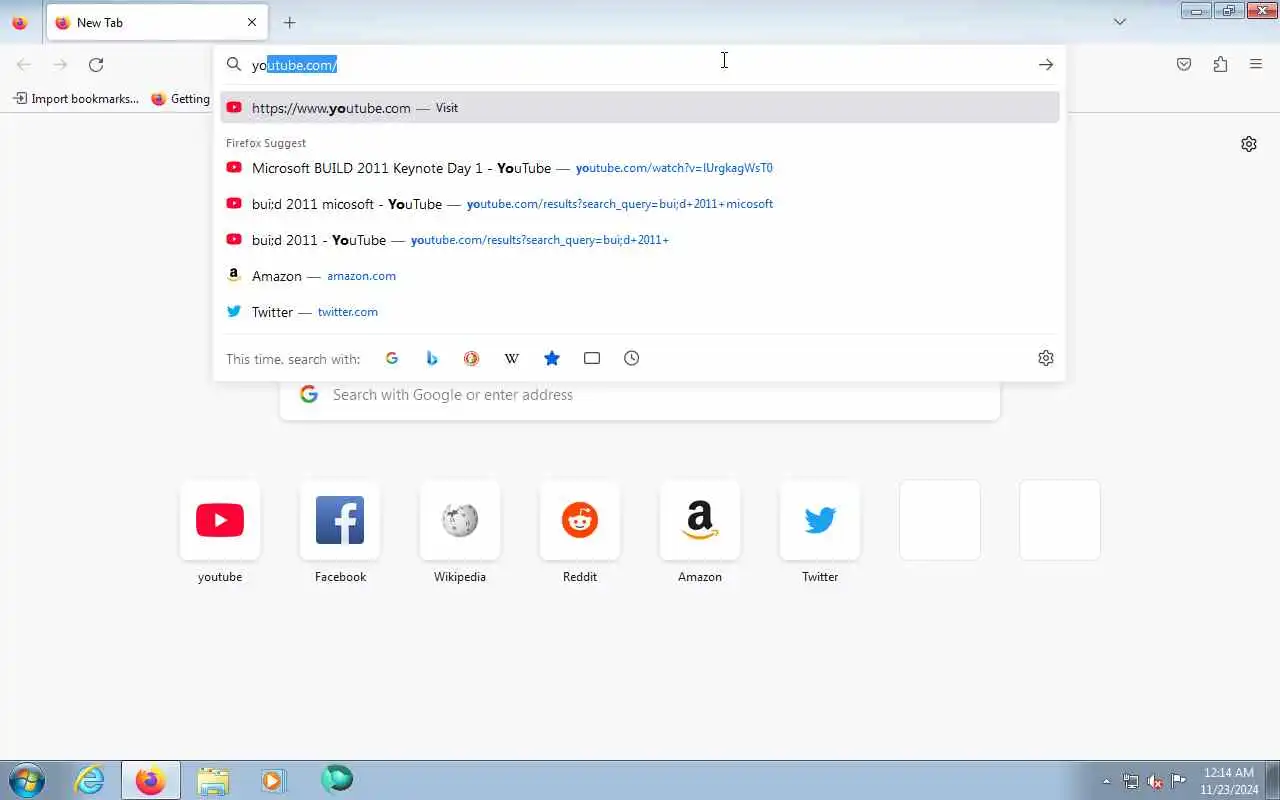Choose the Amazon amazon.com suggestion
The width and height of the screenshot is (1280, 800).
tap(640, 276)
